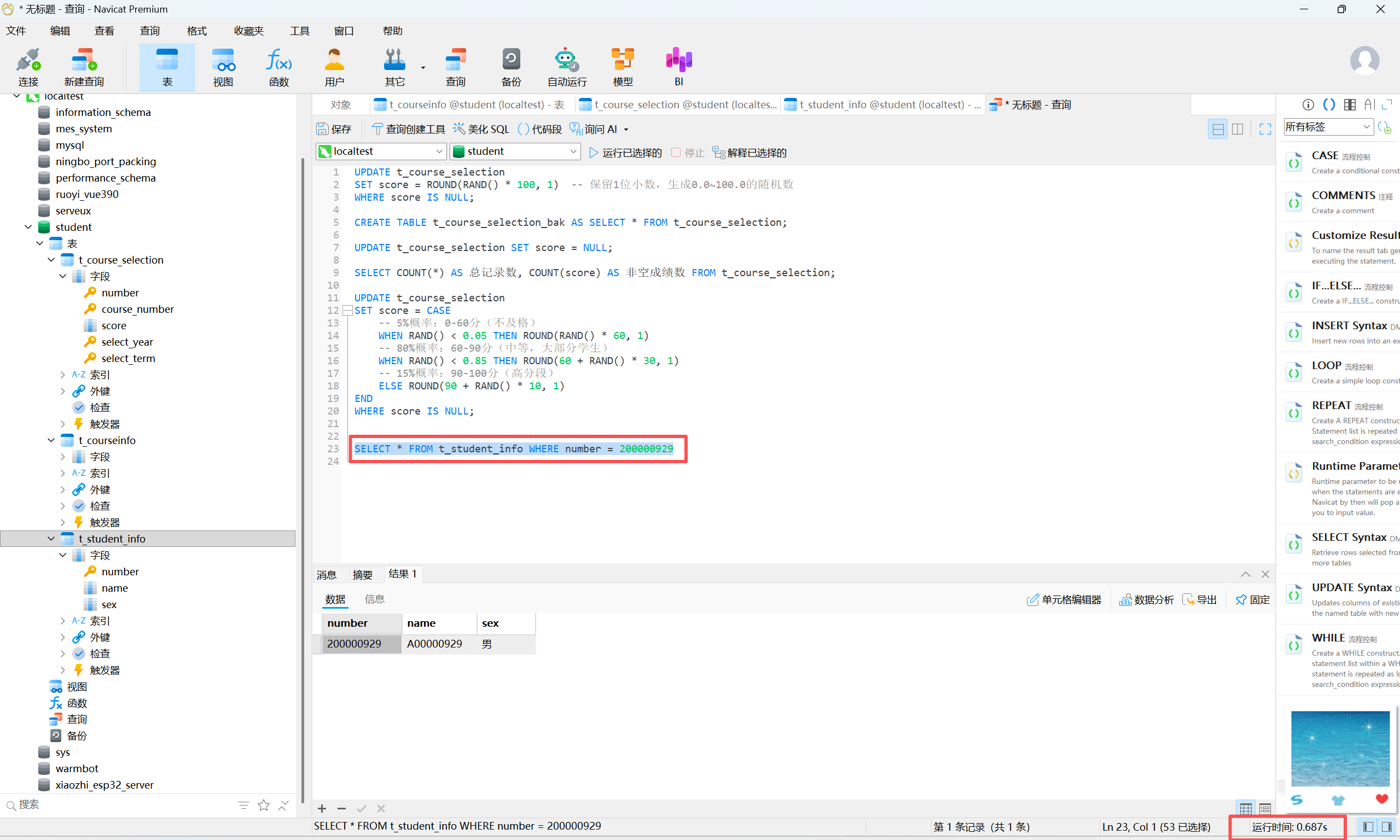This screenshot has height=840, width=1400.
Task: Run the selected SQL statement
Action: click(x=625, y=153)
